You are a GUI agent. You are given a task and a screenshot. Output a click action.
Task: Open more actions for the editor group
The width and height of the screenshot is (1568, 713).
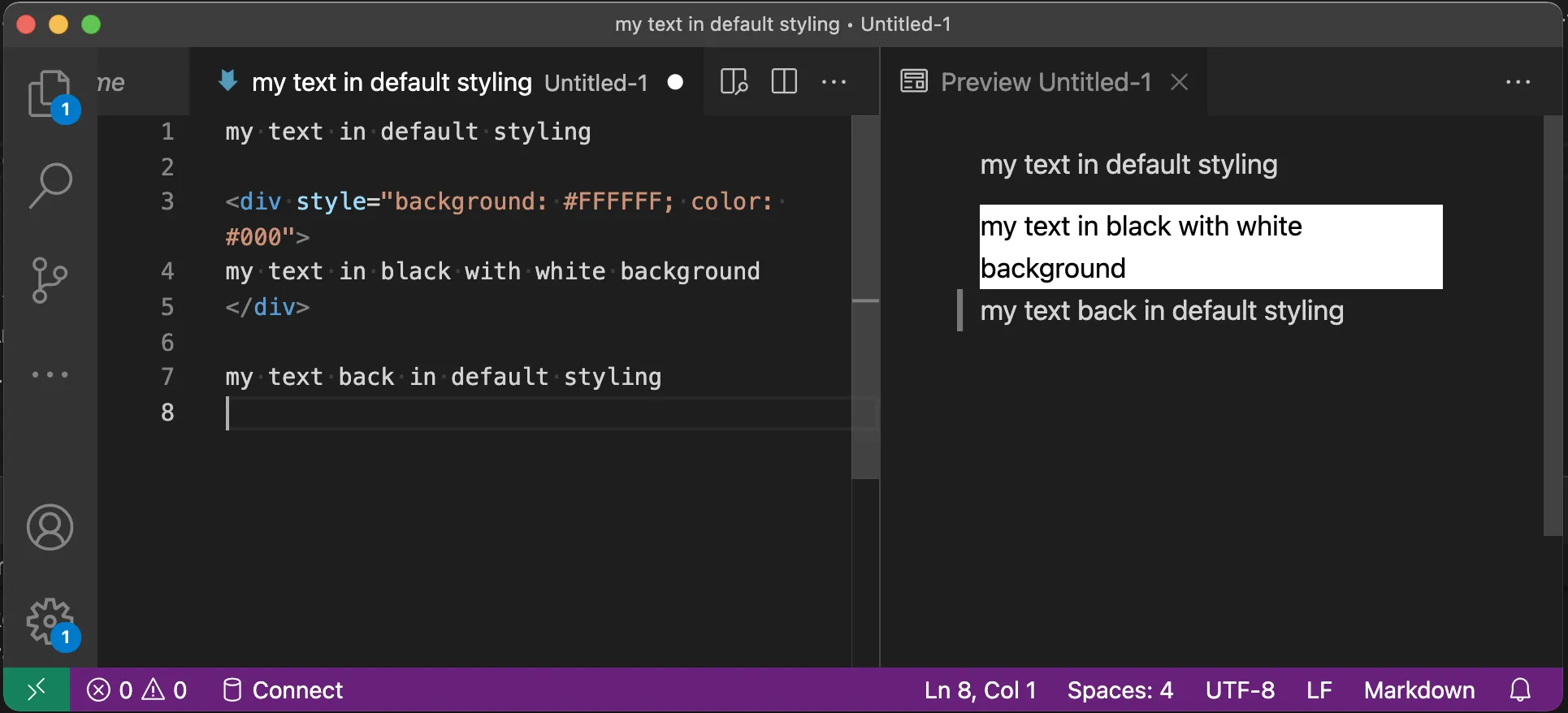834,82
